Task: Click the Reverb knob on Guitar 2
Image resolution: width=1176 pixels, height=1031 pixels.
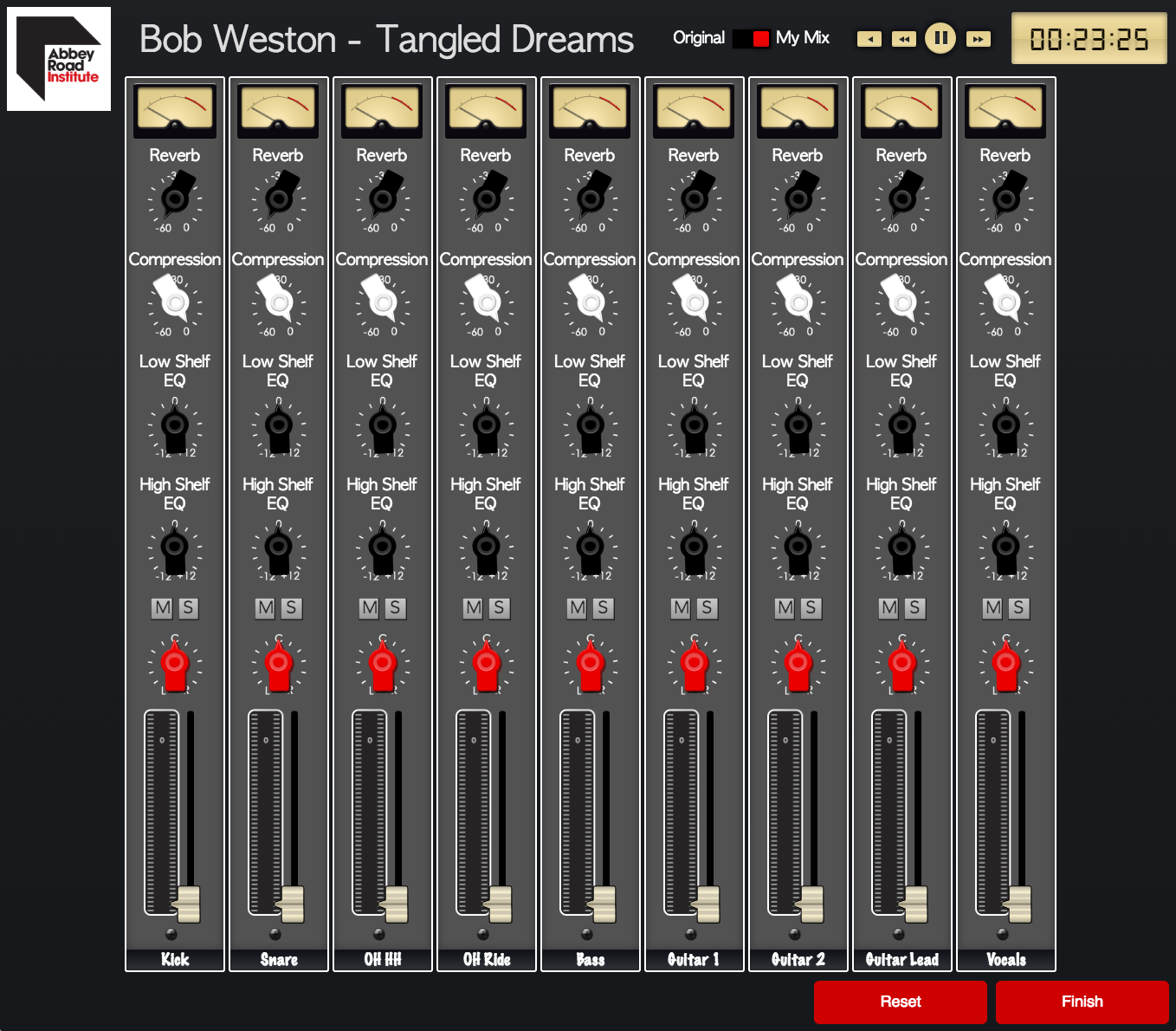Action: [x=798, y=201]
